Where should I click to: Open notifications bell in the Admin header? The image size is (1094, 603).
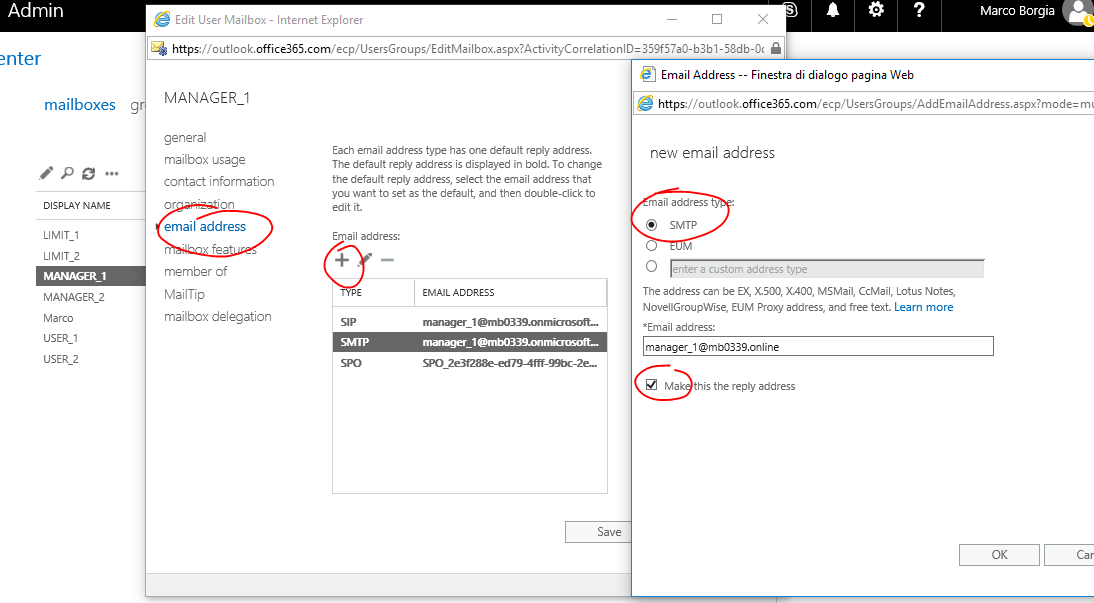coord(832,10)
